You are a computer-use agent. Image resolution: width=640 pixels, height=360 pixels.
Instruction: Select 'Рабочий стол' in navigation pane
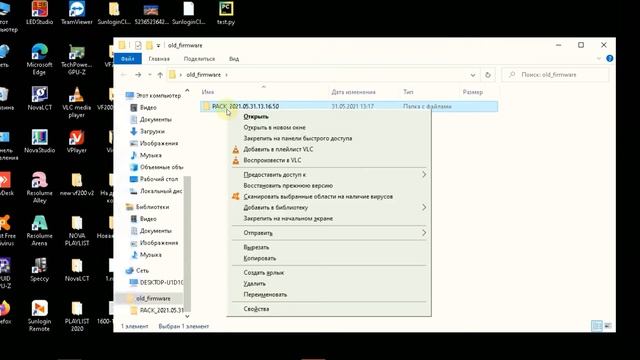(x=159, y=179)
